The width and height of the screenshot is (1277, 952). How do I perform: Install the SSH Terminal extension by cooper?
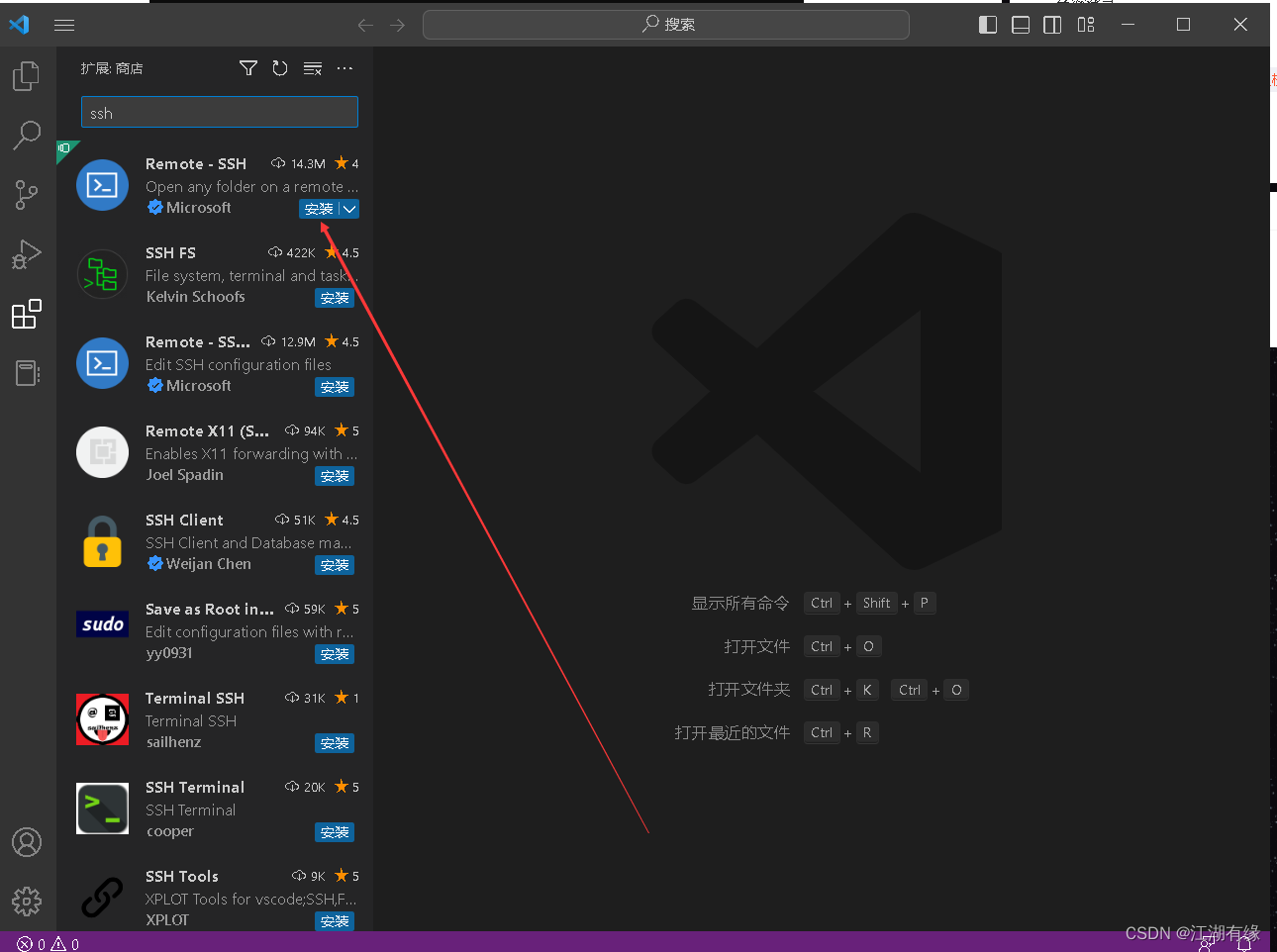(x=335, y=832)
